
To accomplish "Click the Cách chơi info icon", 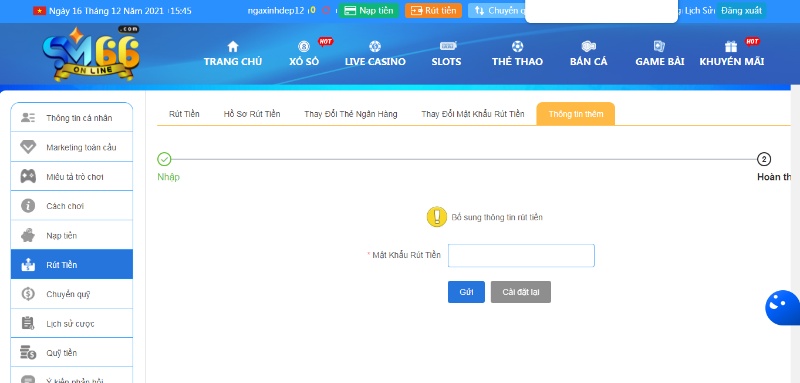I will click(28, 206).
